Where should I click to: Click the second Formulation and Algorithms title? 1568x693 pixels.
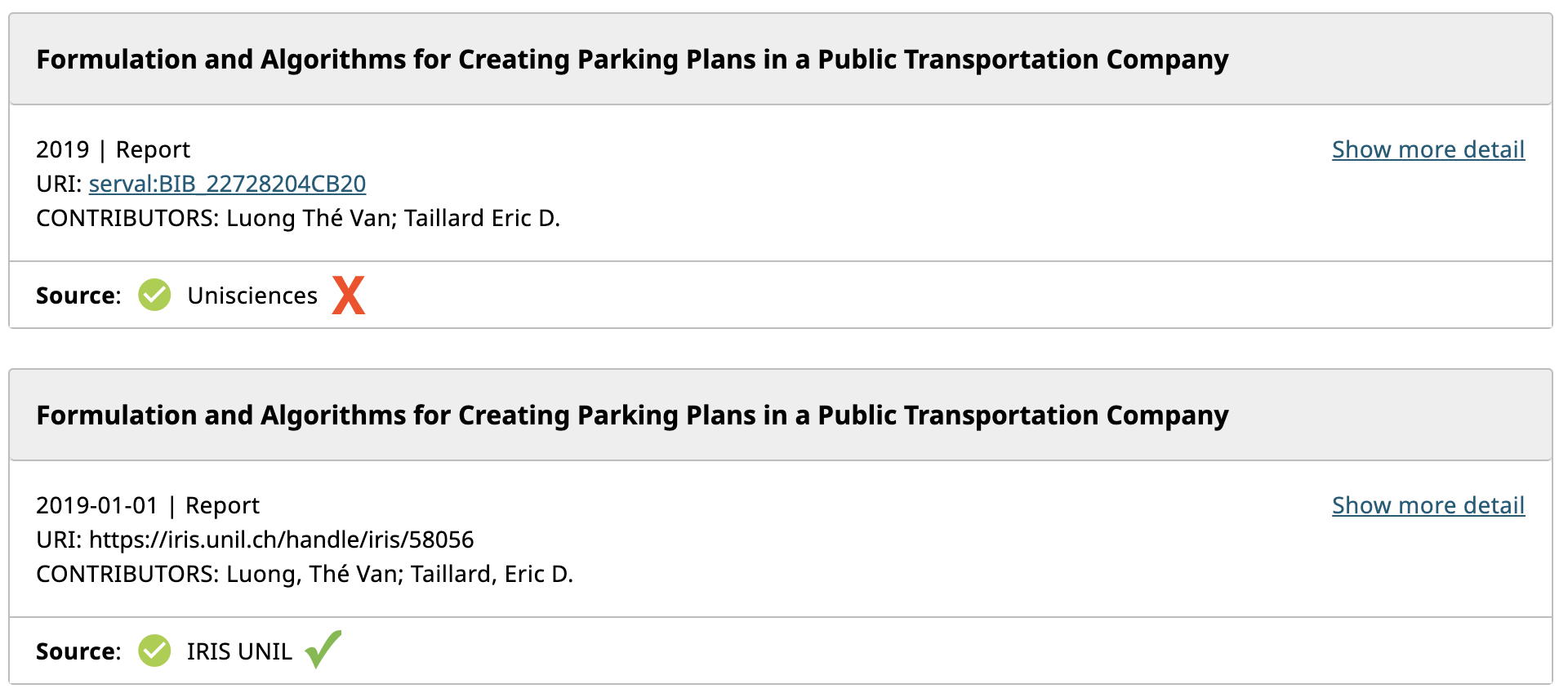(632, 415)
